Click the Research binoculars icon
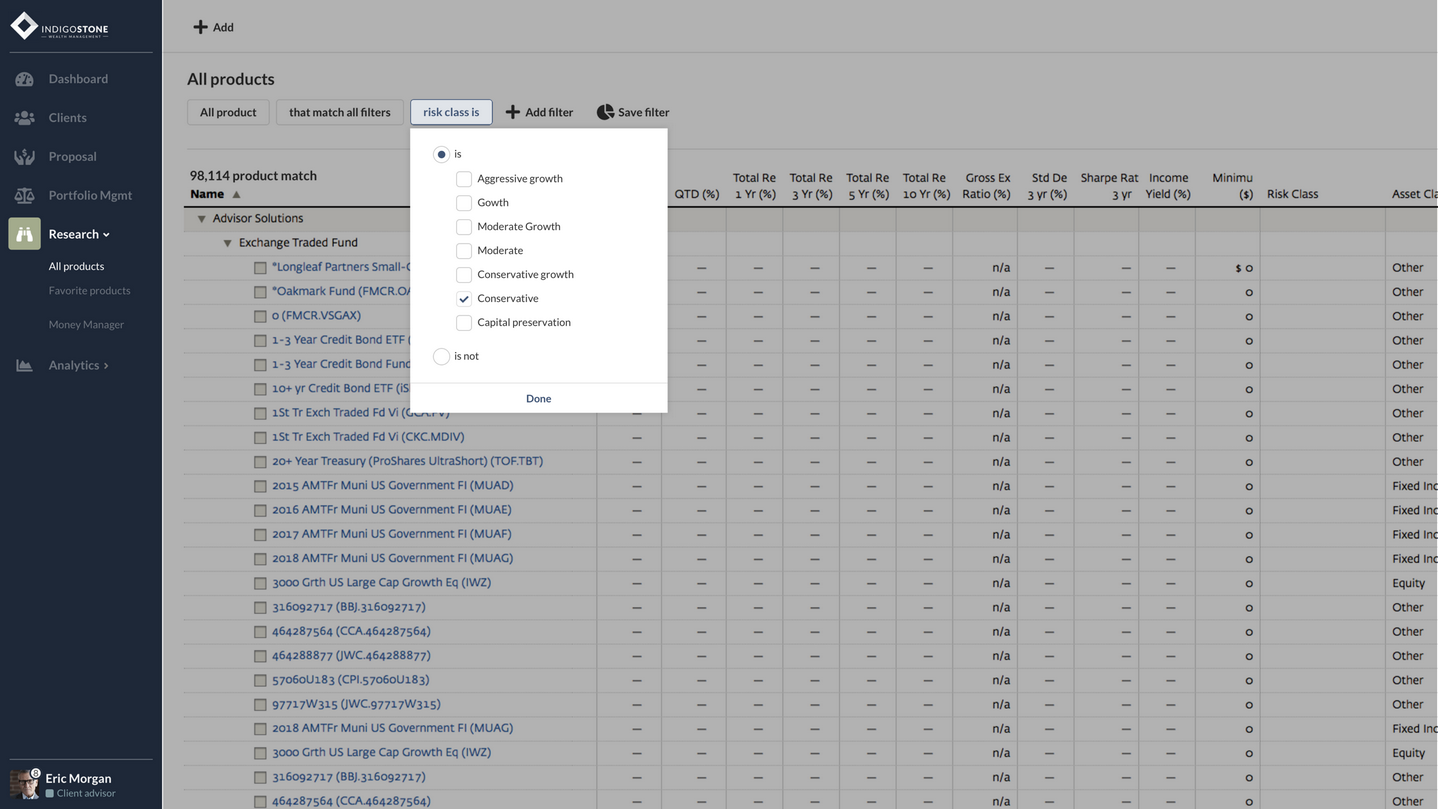 [24, 234]
